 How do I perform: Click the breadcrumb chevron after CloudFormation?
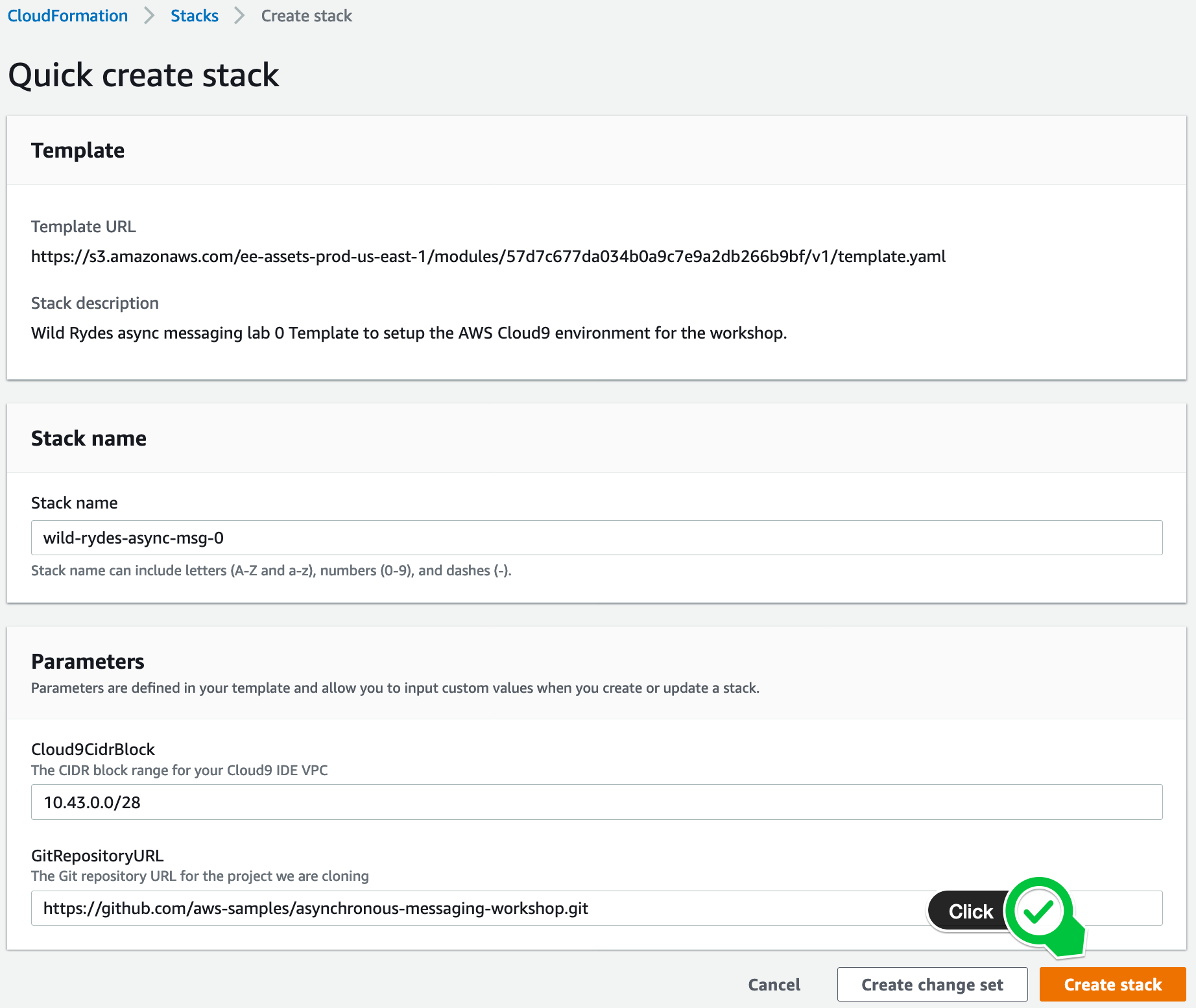pos(149,16)
